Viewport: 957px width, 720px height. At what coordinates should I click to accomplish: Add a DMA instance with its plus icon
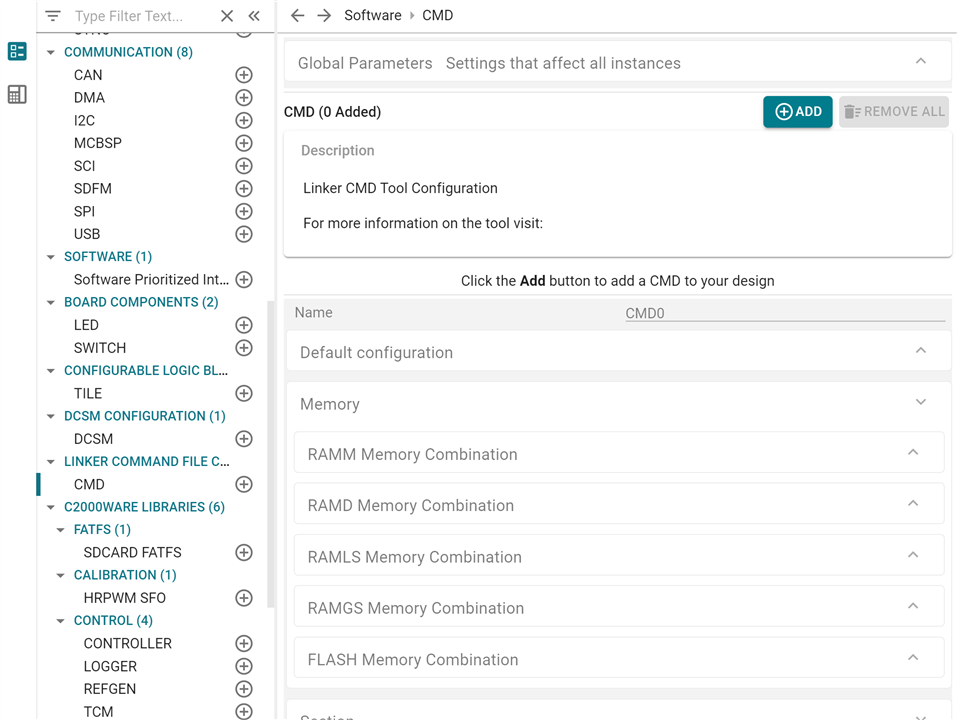pyautogui.click(x=244, y=98)
